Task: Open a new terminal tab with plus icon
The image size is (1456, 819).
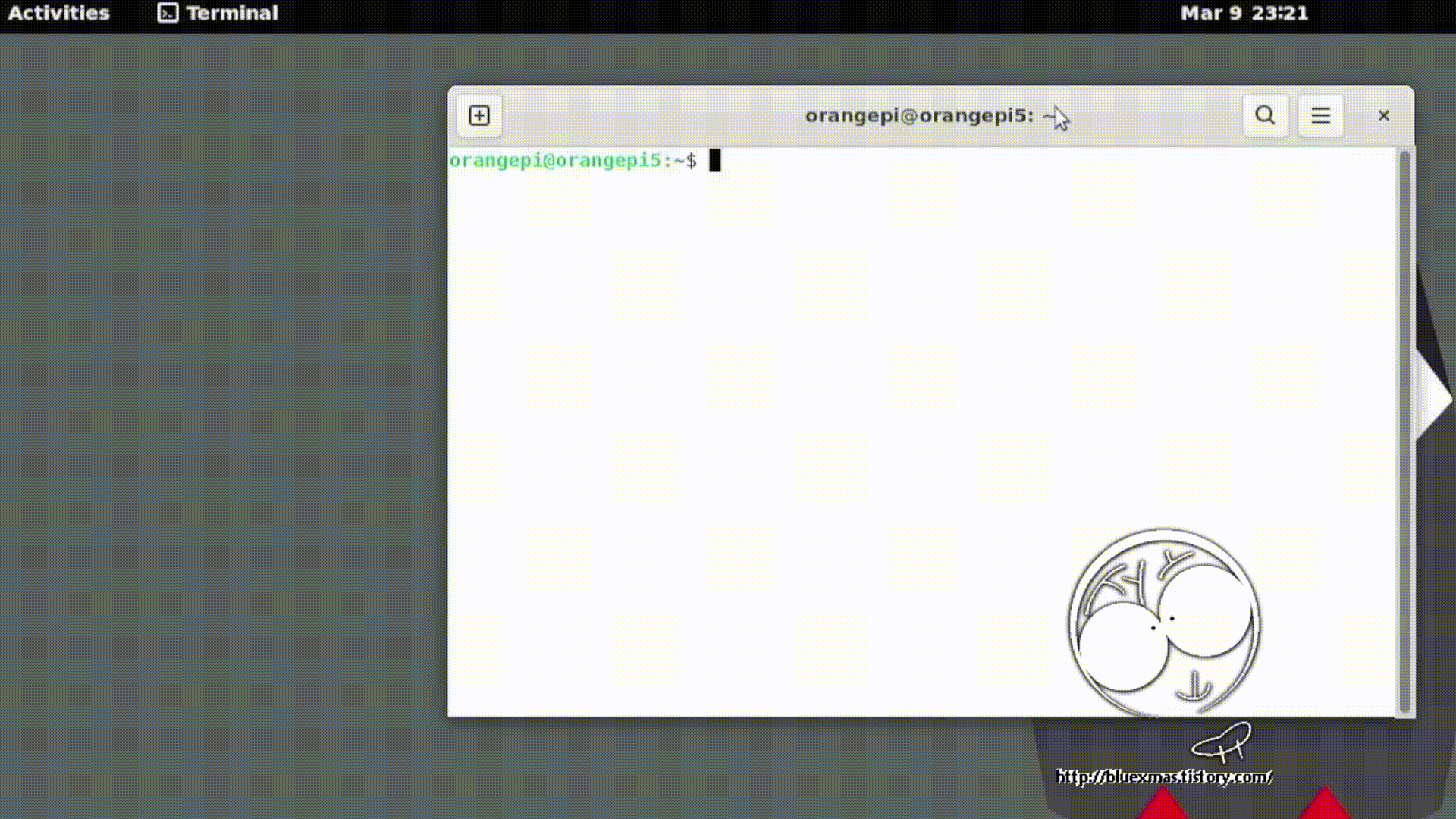Action: [479, 116]
